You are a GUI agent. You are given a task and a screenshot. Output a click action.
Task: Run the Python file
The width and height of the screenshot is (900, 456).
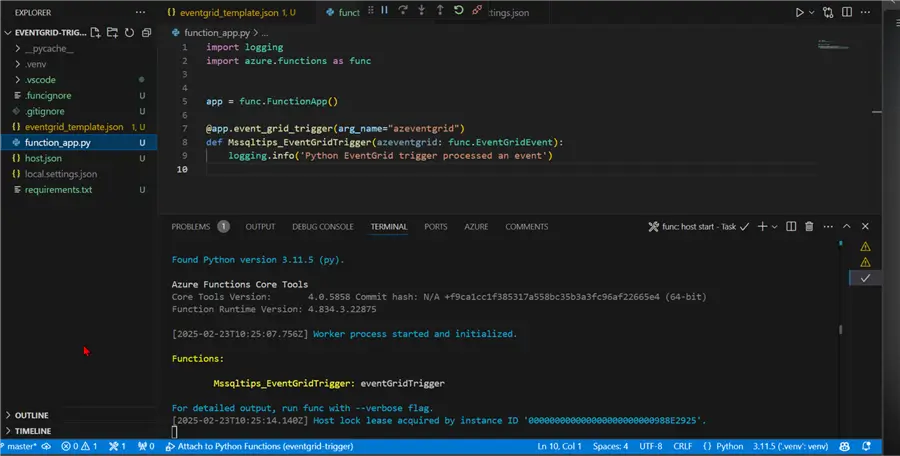pos(799,12)
